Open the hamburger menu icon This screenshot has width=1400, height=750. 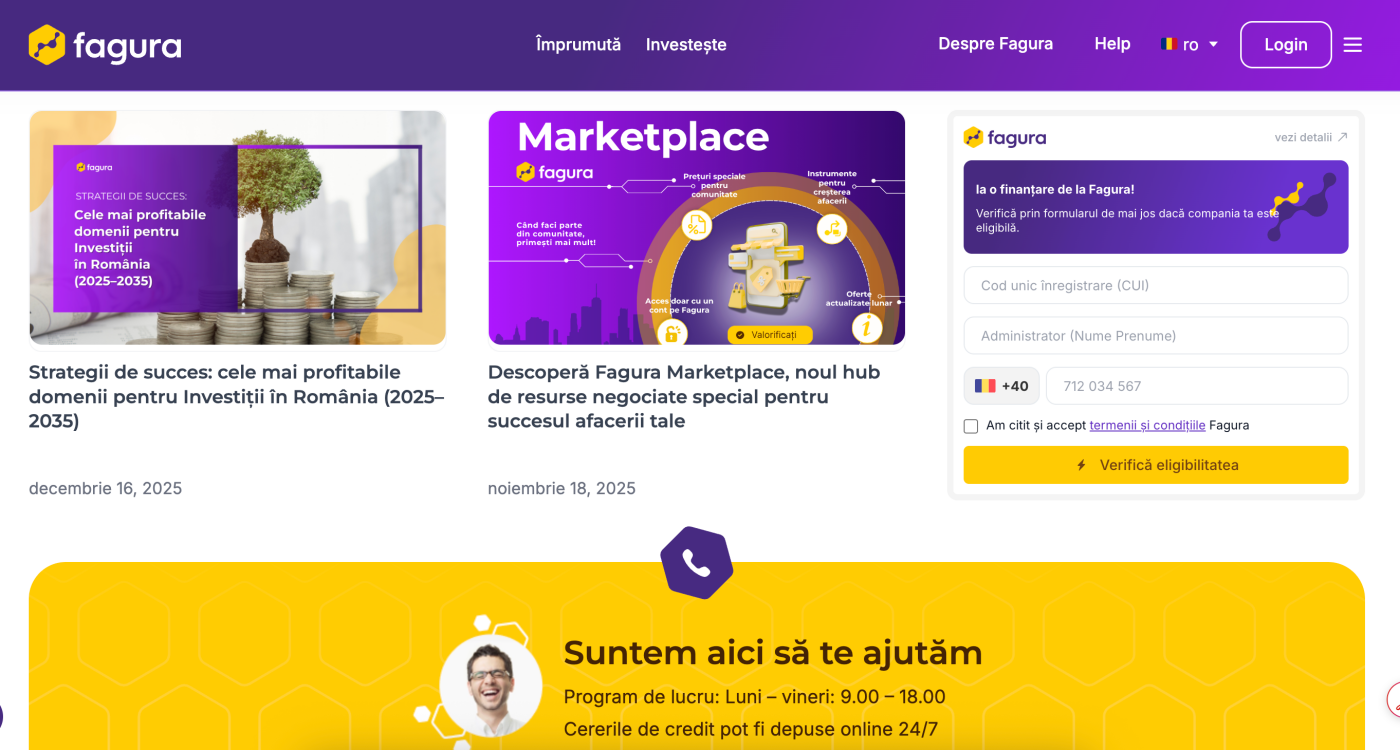(1352, 45)
